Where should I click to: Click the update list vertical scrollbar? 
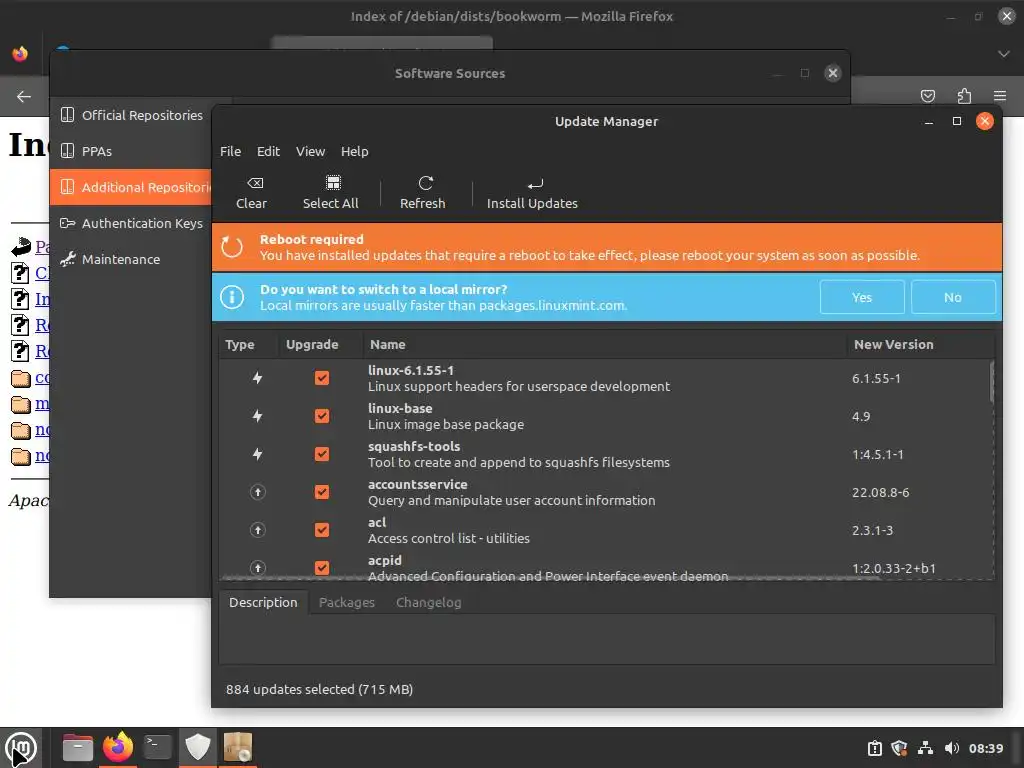pyautogui.click(x=991, y=382)
